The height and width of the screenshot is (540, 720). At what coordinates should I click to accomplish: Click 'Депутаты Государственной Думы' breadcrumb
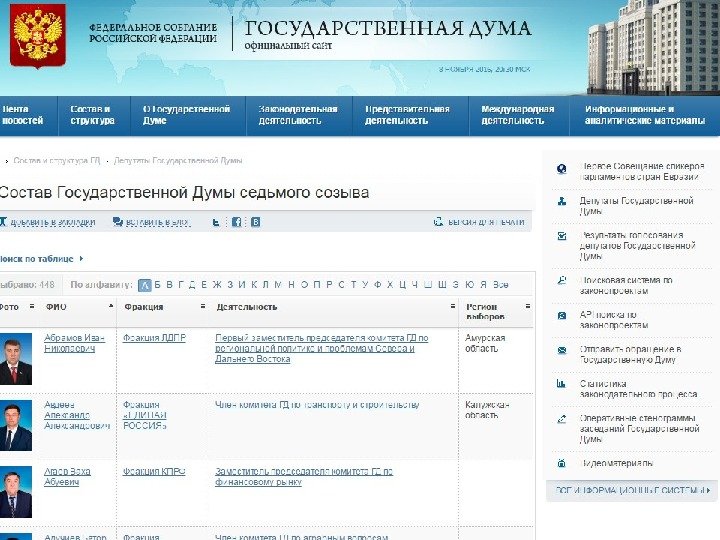(x=178, y=161)
